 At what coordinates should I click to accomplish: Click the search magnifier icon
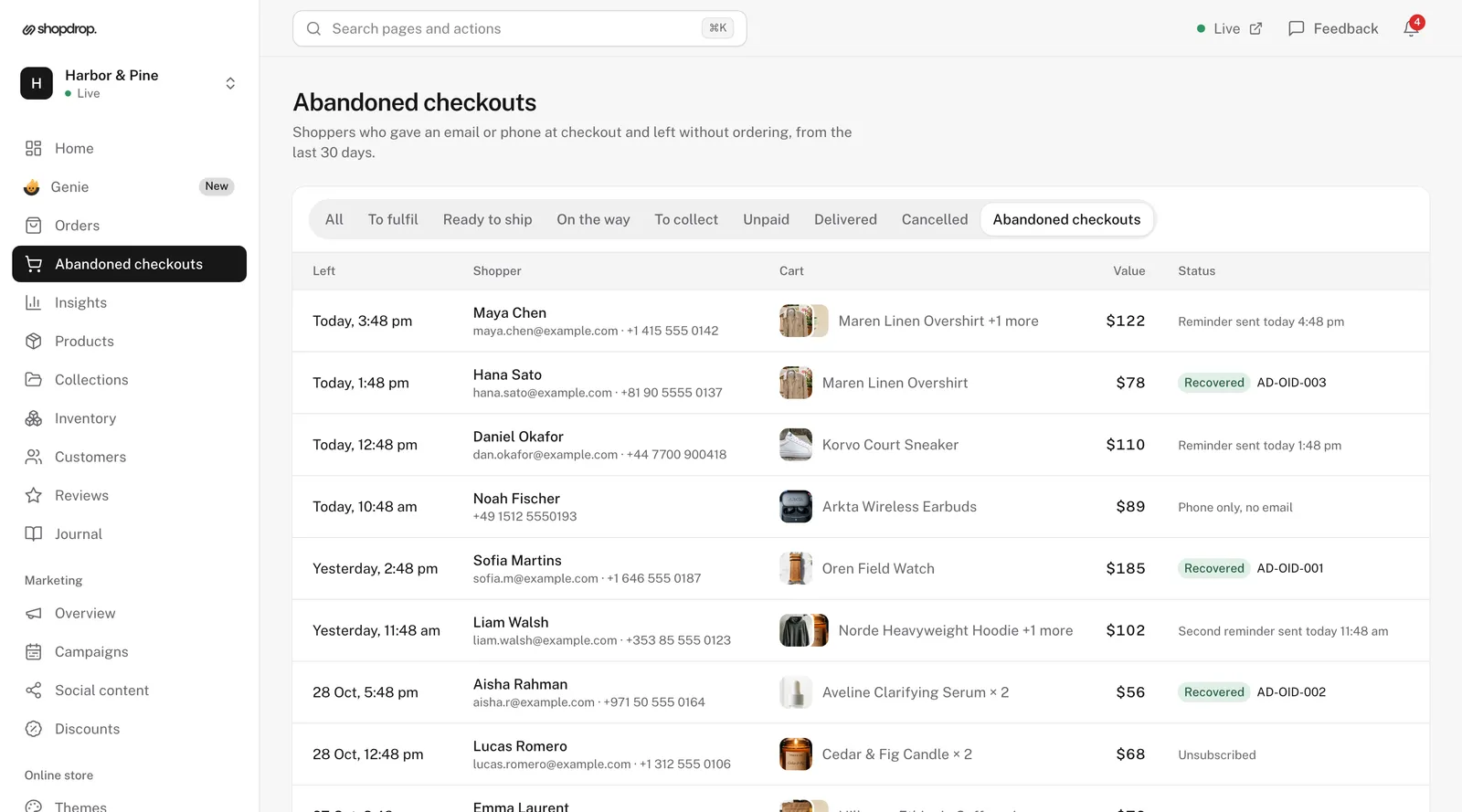tap(313, 28)
